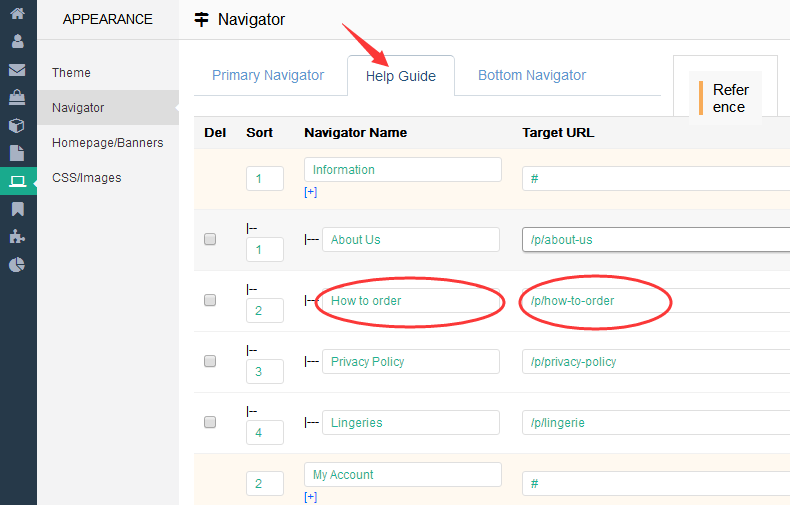Viewport: 790px width, 505px height.
Task: Select the laptop appearance icon
Action: pos(17,181)
